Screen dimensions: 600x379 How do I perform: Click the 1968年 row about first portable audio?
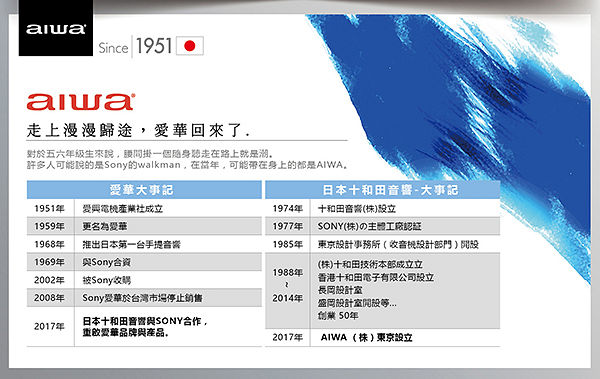(x=144, y=244)
